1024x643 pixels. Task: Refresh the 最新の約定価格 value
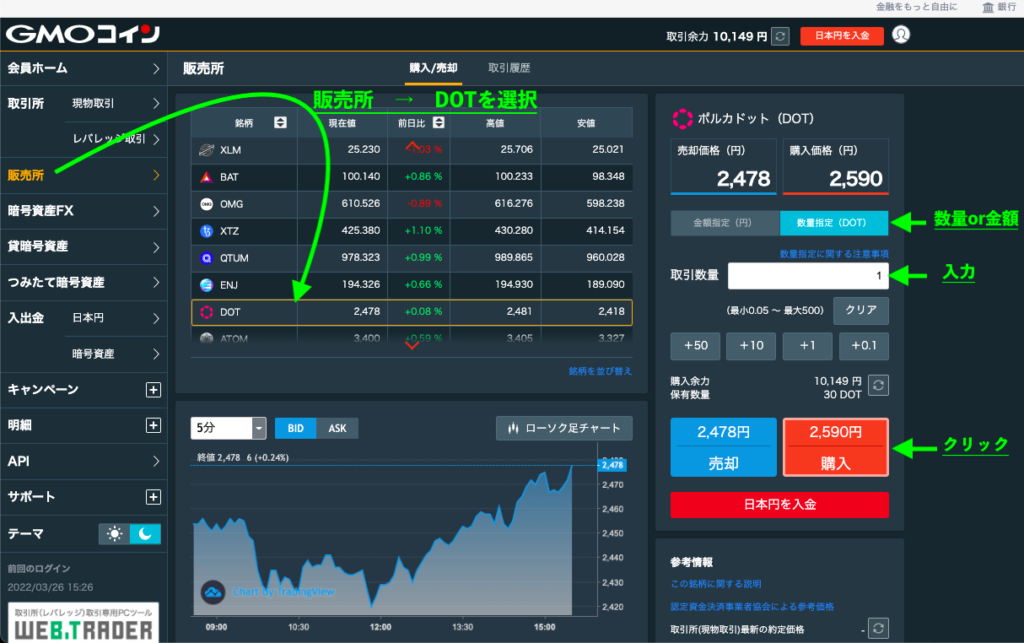[x=878, y=629]
